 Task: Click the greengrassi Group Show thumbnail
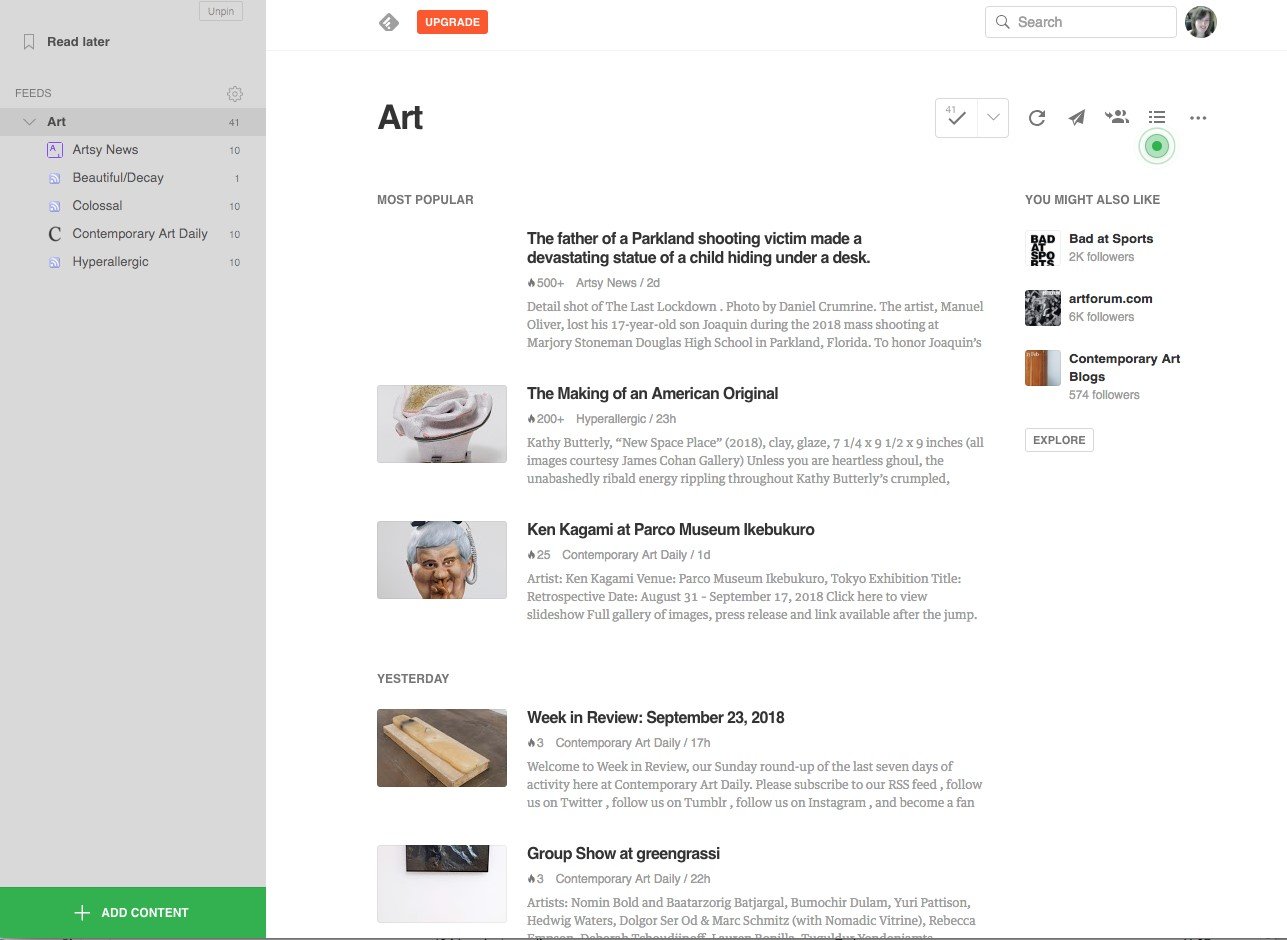pos(442,884)
